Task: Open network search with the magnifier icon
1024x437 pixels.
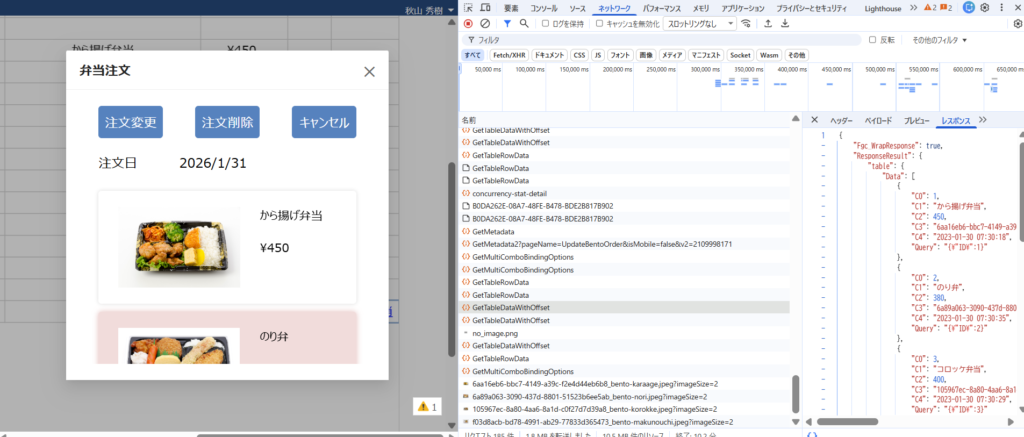Action: (524, 23)
